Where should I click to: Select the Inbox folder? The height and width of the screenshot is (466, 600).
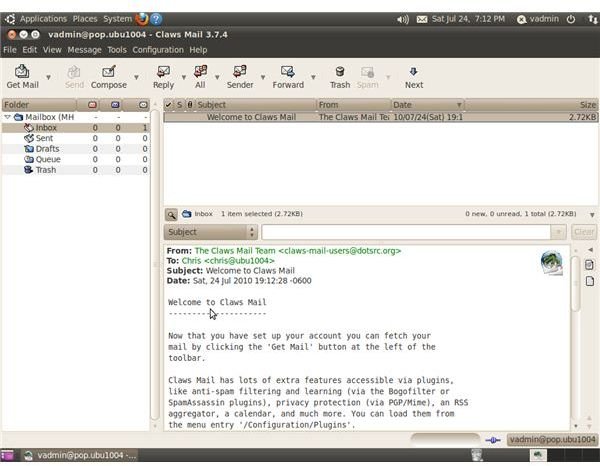pos(75,128)
